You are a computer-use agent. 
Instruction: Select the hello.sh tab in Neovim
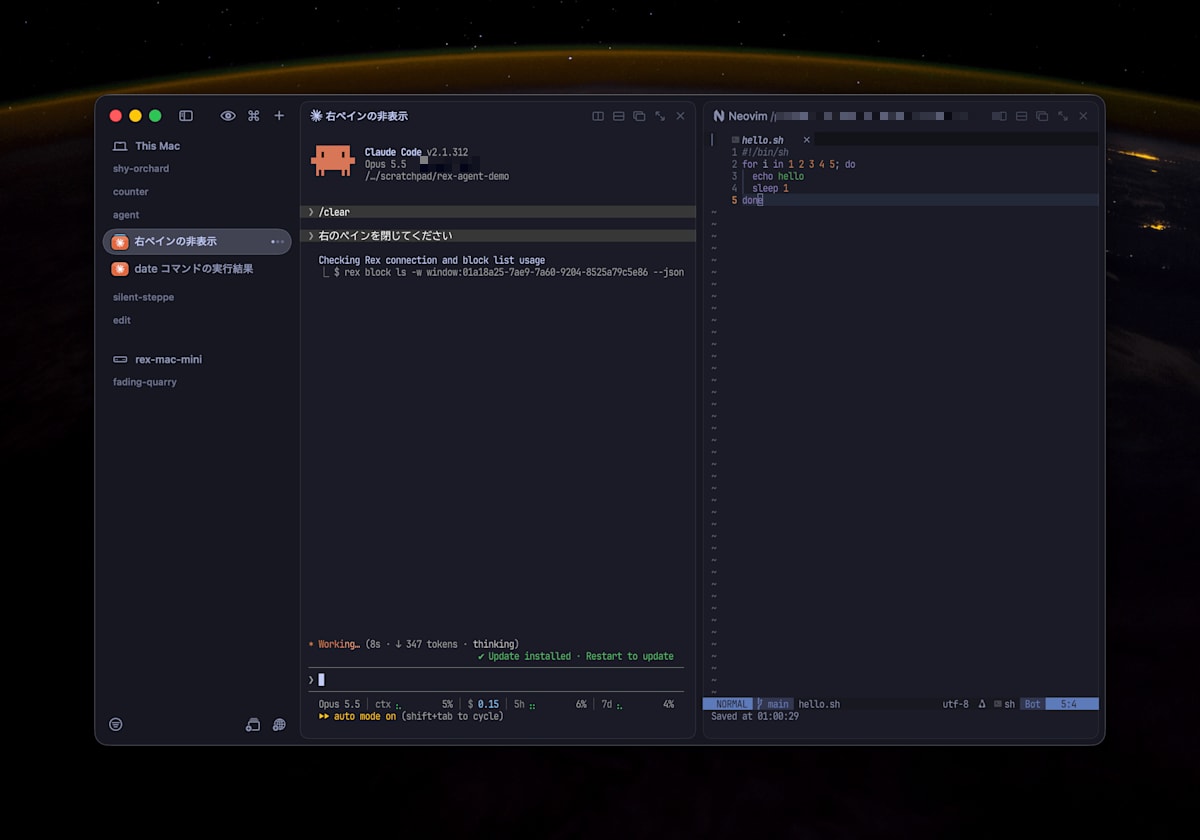click(x=763, y=140)
